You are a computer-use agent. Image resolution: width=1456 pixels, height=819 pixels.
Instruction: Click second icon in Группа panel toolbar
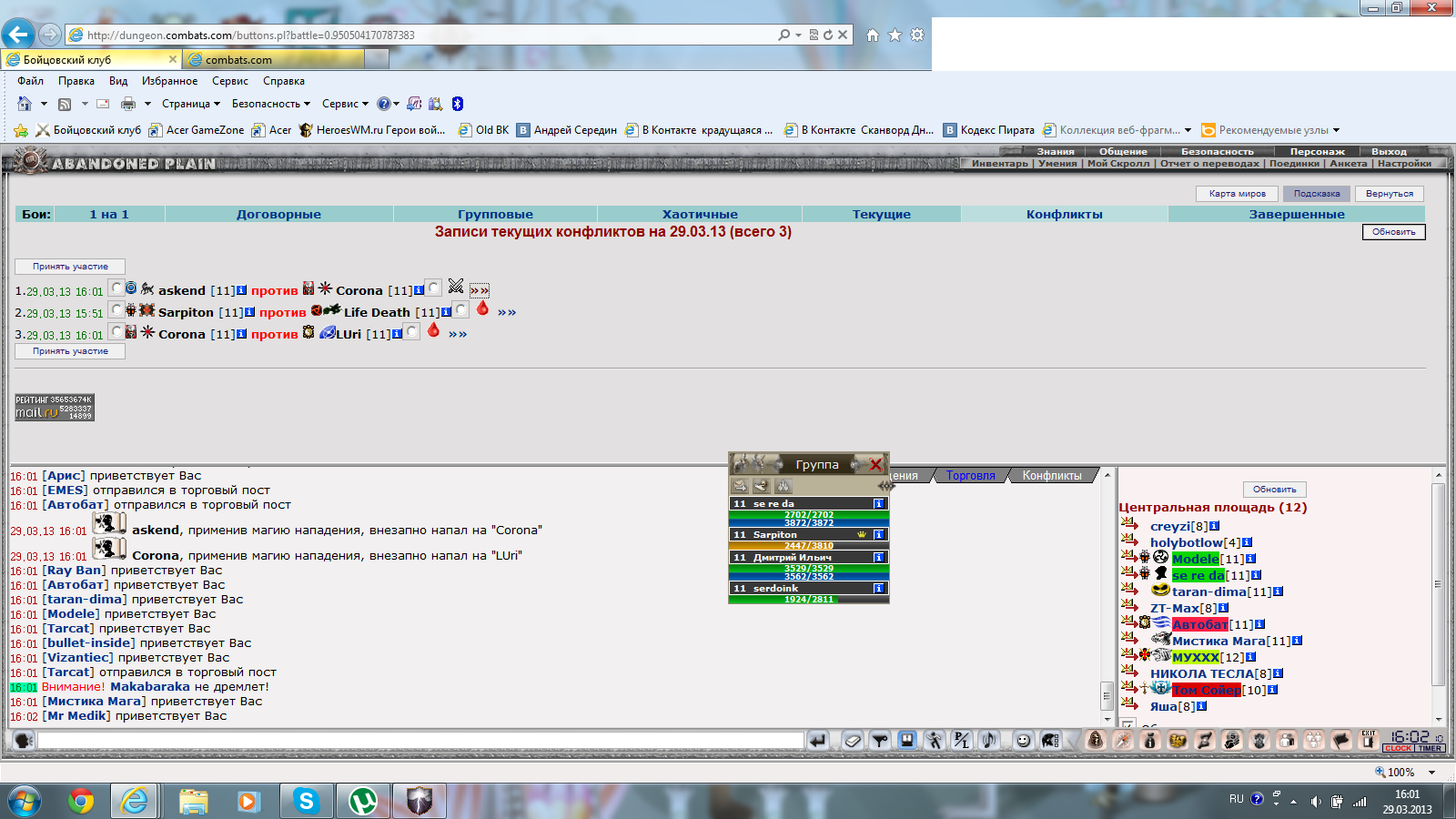tap(762, 486)
